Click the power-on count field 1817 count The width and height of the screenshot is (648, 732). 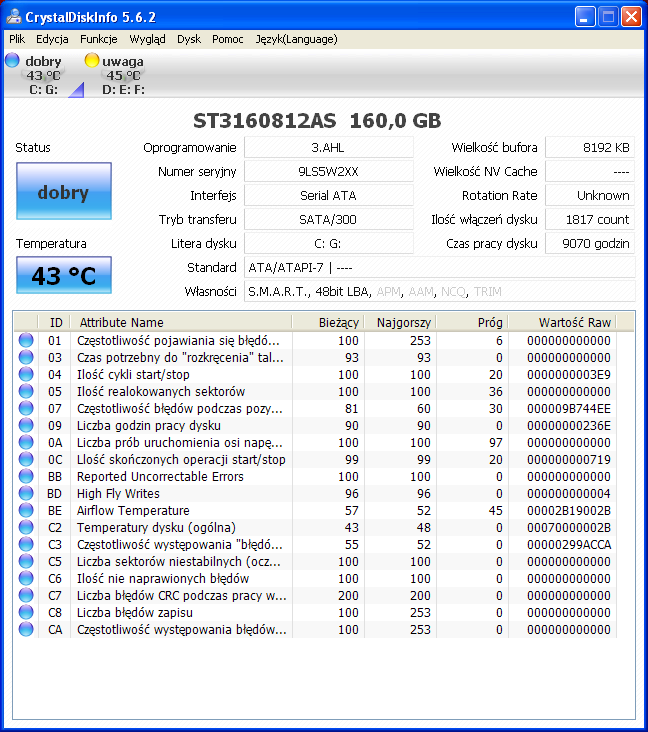[590, 219]
